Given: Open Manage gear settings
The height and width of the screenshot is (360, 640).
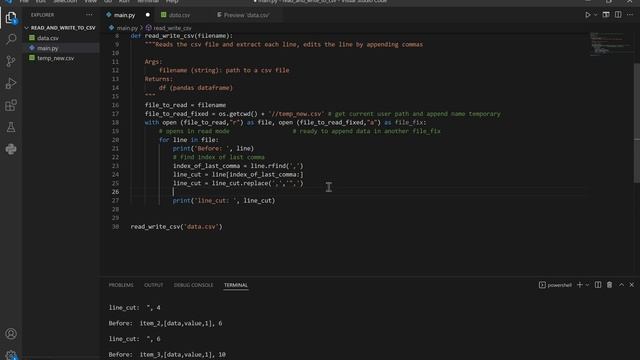Looking at the screenshot, I should tap(11, 354).
